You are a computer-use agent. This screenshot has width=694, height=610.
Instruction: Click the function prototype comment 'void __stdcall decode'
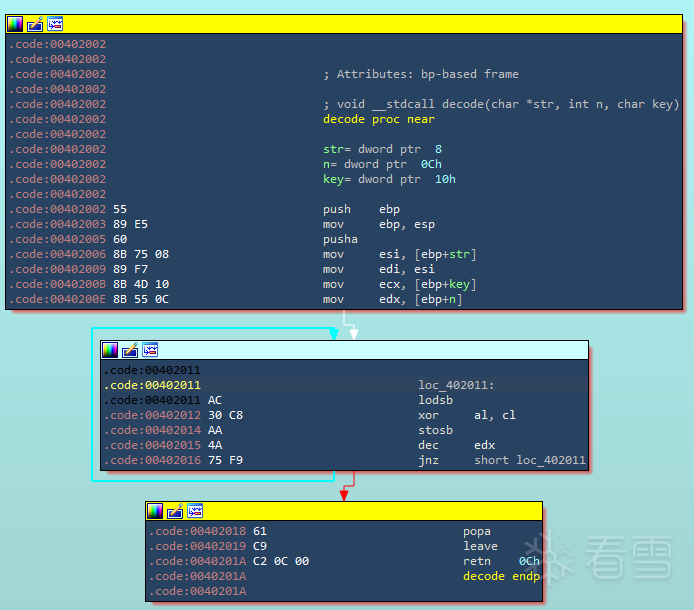coord(501,104)
